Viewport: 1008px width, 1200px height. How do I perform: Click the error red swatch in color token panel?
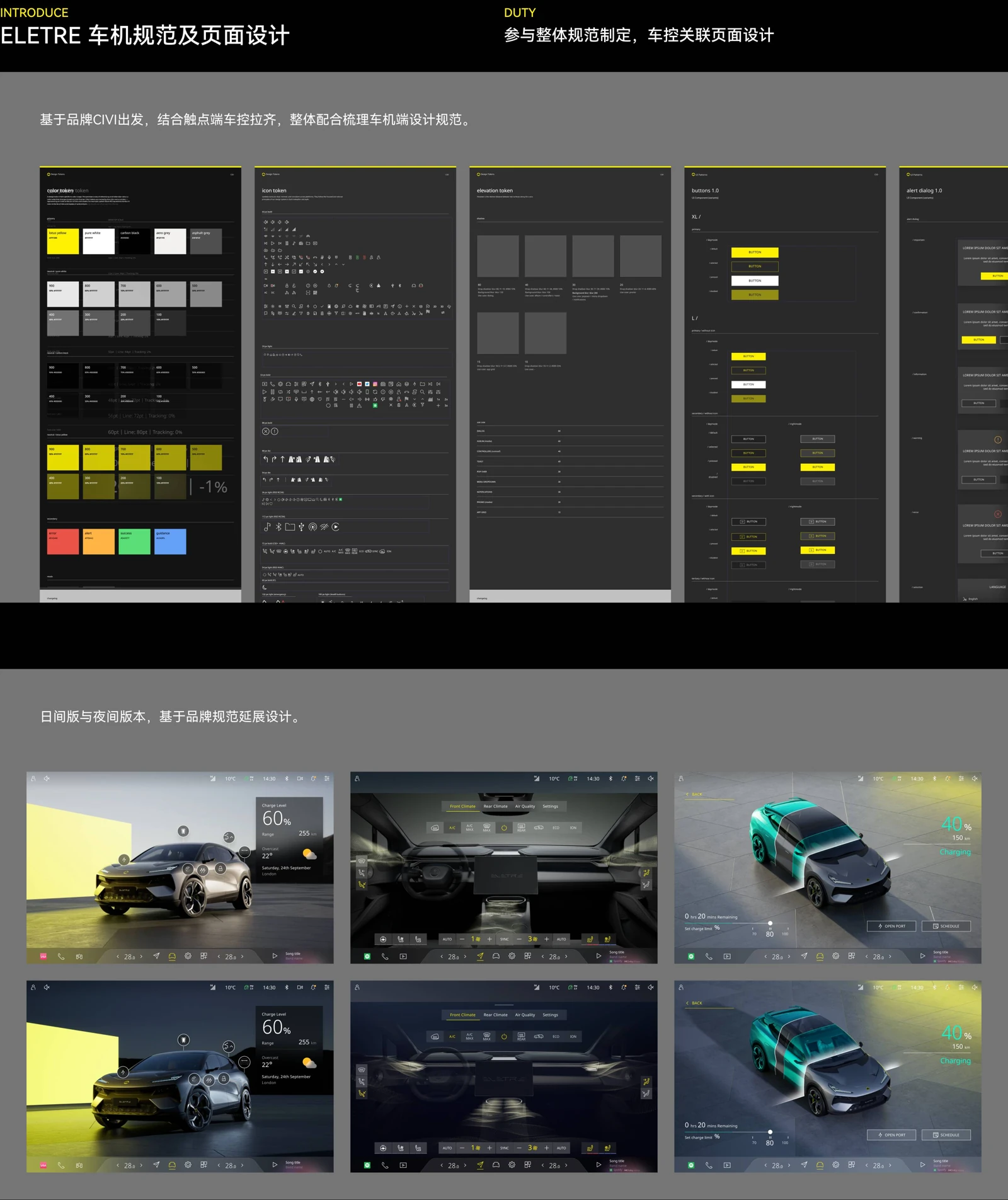[x=63, y=541]
